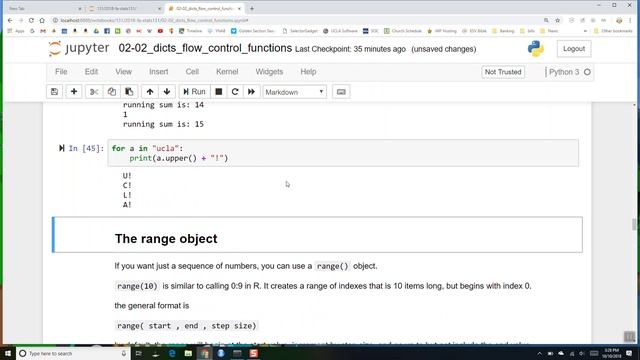Open the Widgets menu

pos(269,71)
